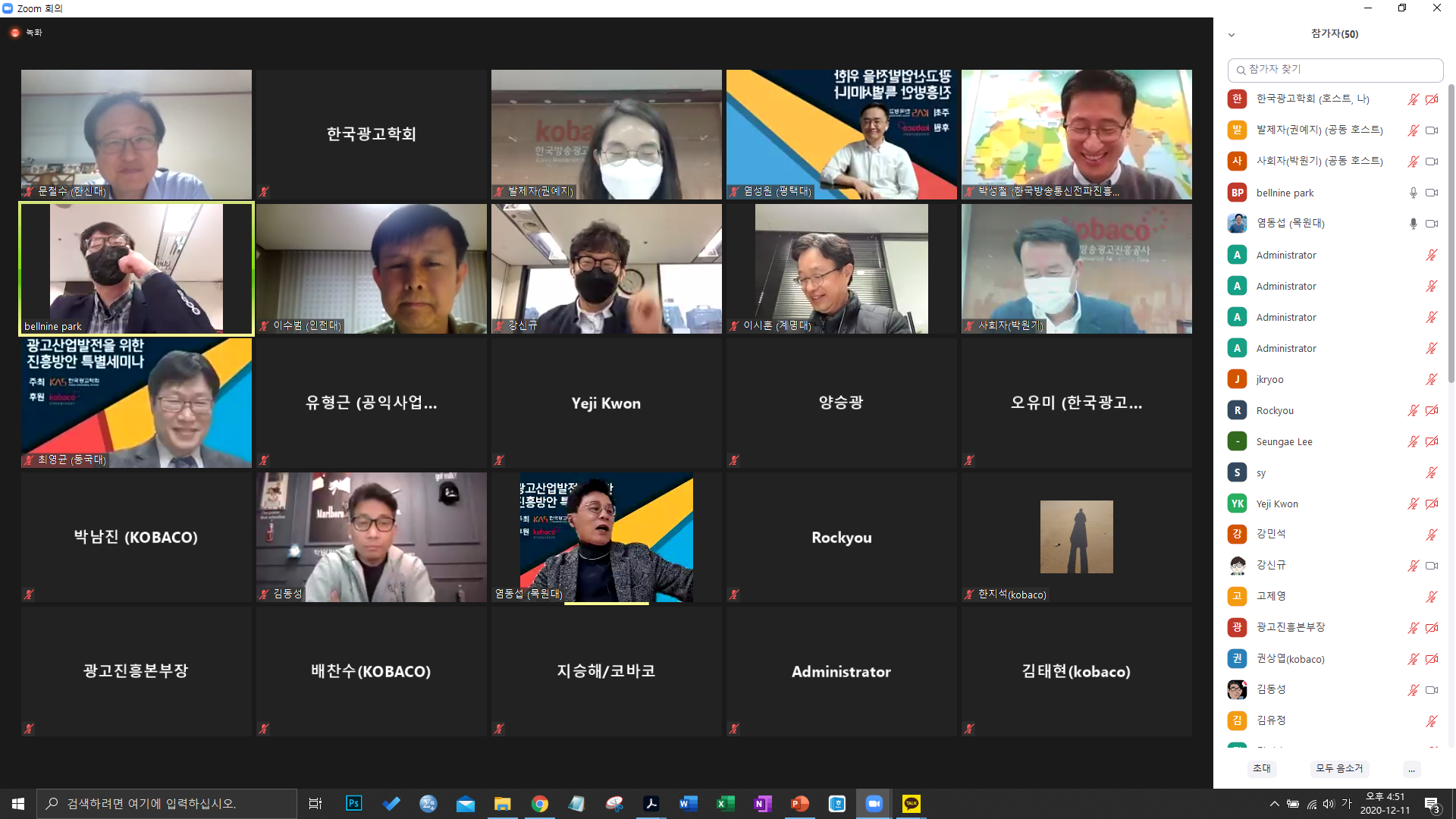Click the Zoom icon on the taskbar
Viewport: 1456px width, 819px height.
click(x=874, y=804)
